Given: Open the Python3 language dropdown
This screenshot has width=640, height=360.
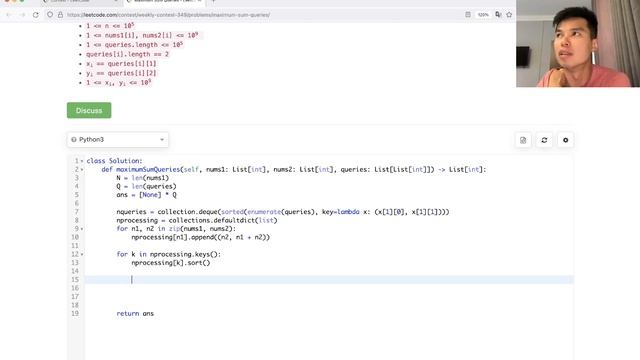Looking at the screenshot, I should tap(118, 140).
